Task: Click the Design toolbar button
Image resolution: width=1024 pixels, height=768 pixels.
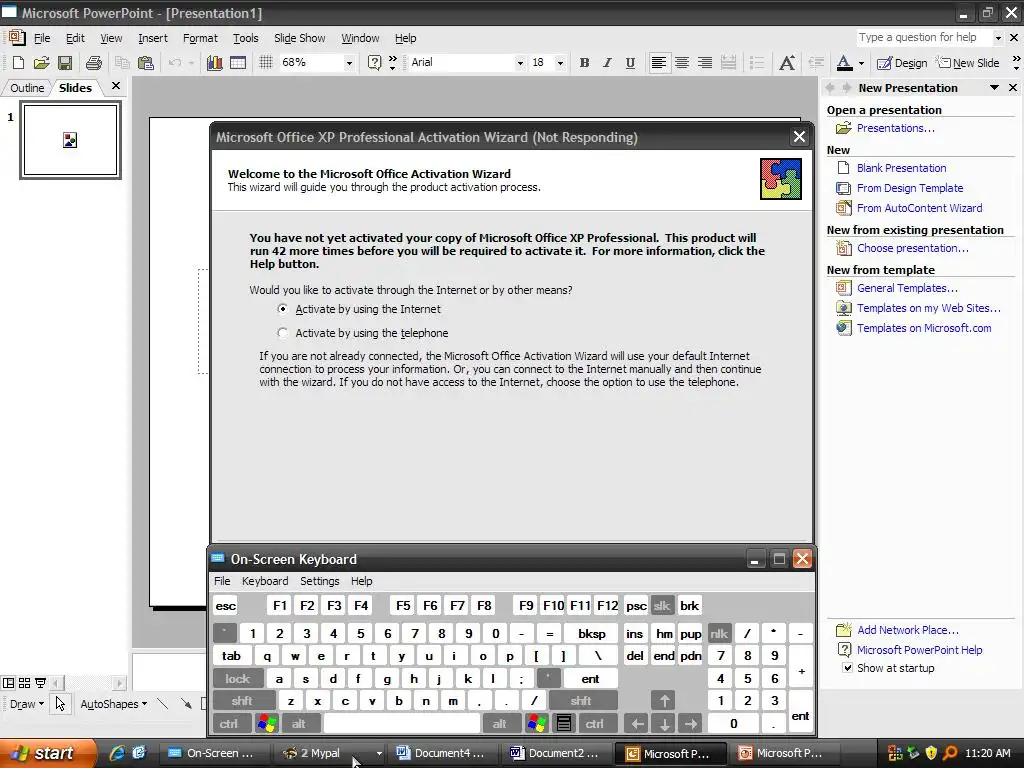Action: [902, 63]
